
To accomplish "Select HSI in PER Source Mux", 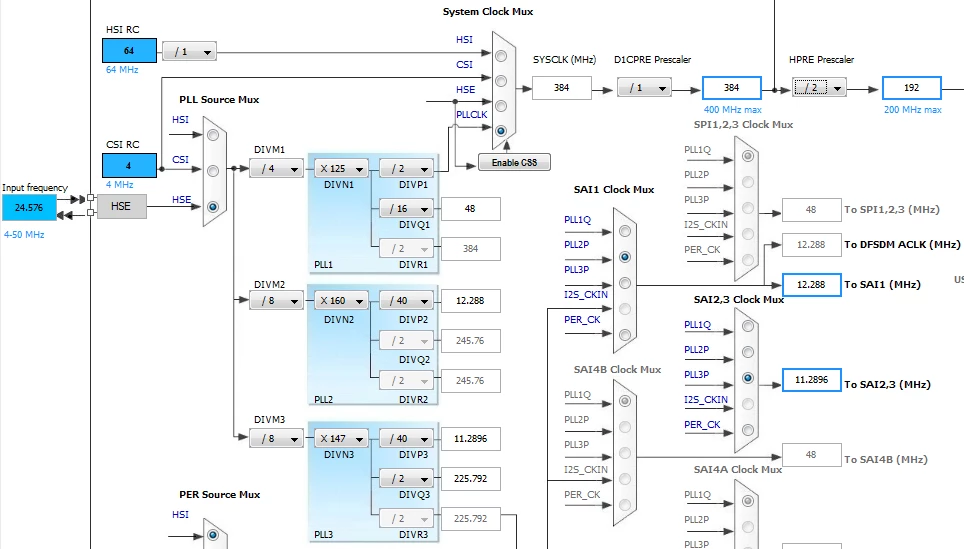I will [x=213, y=535].
